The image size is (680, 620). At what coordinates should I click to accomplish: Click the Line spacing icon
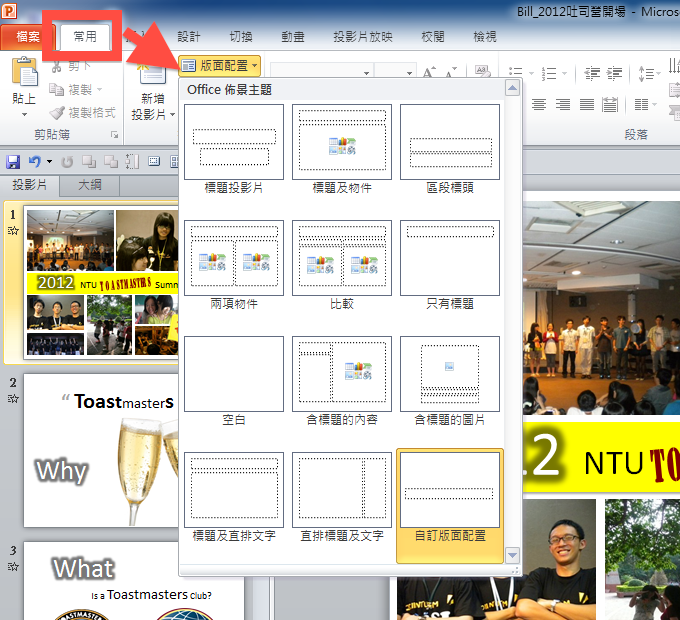[646, 73]
